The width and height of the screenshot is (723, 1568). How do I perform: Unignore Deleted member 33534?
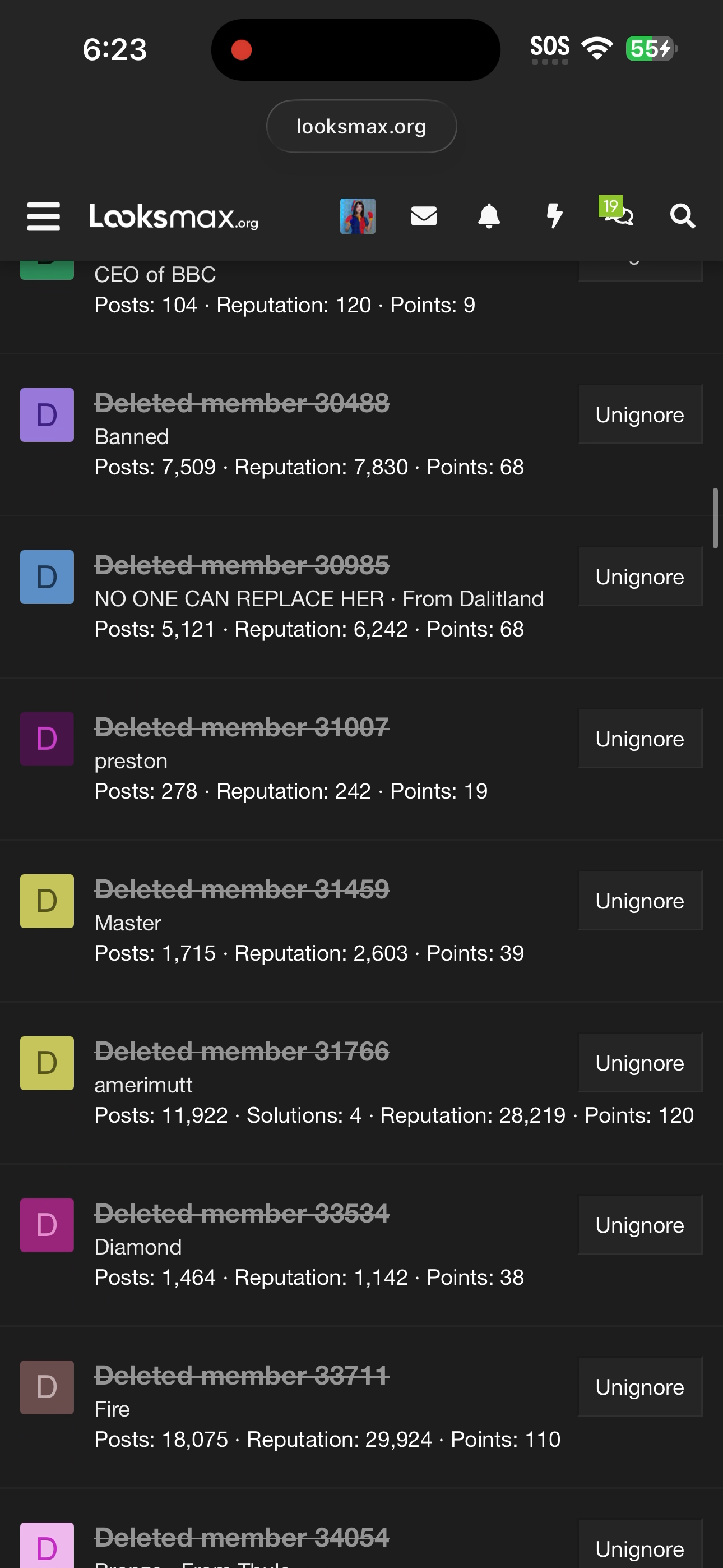click(639, 1224)
